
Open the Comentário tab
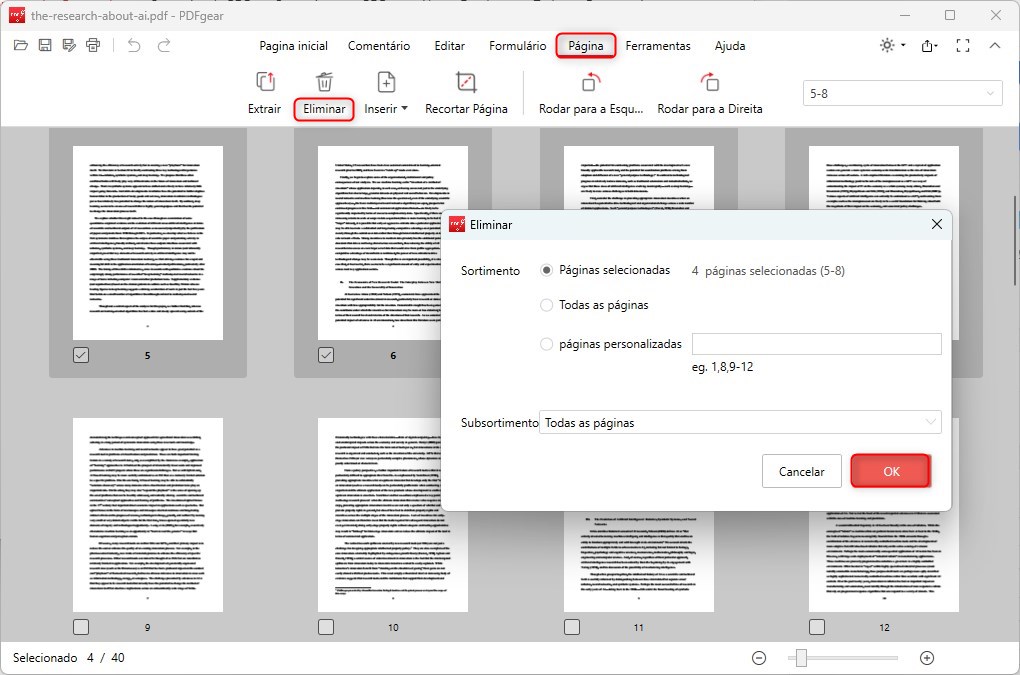(379, 45)
